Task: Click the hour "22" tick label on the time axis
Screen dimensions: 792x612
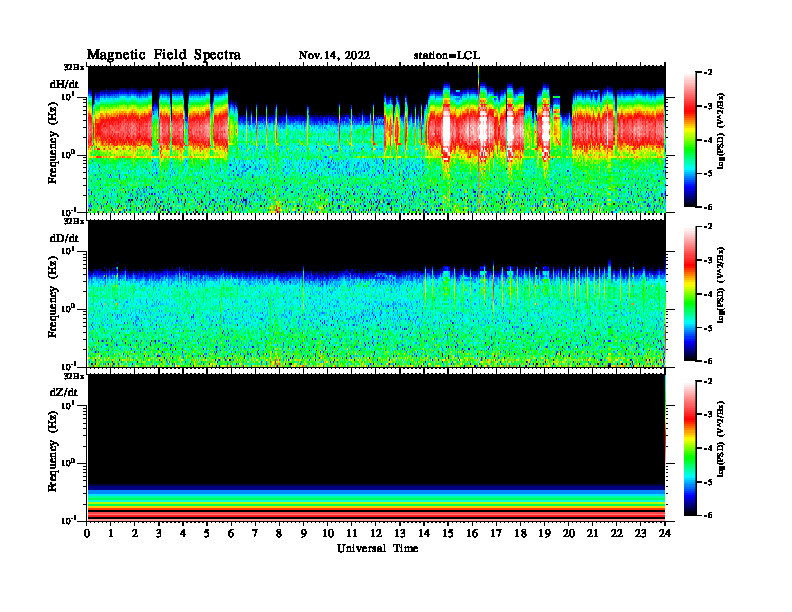Action: 617,533
